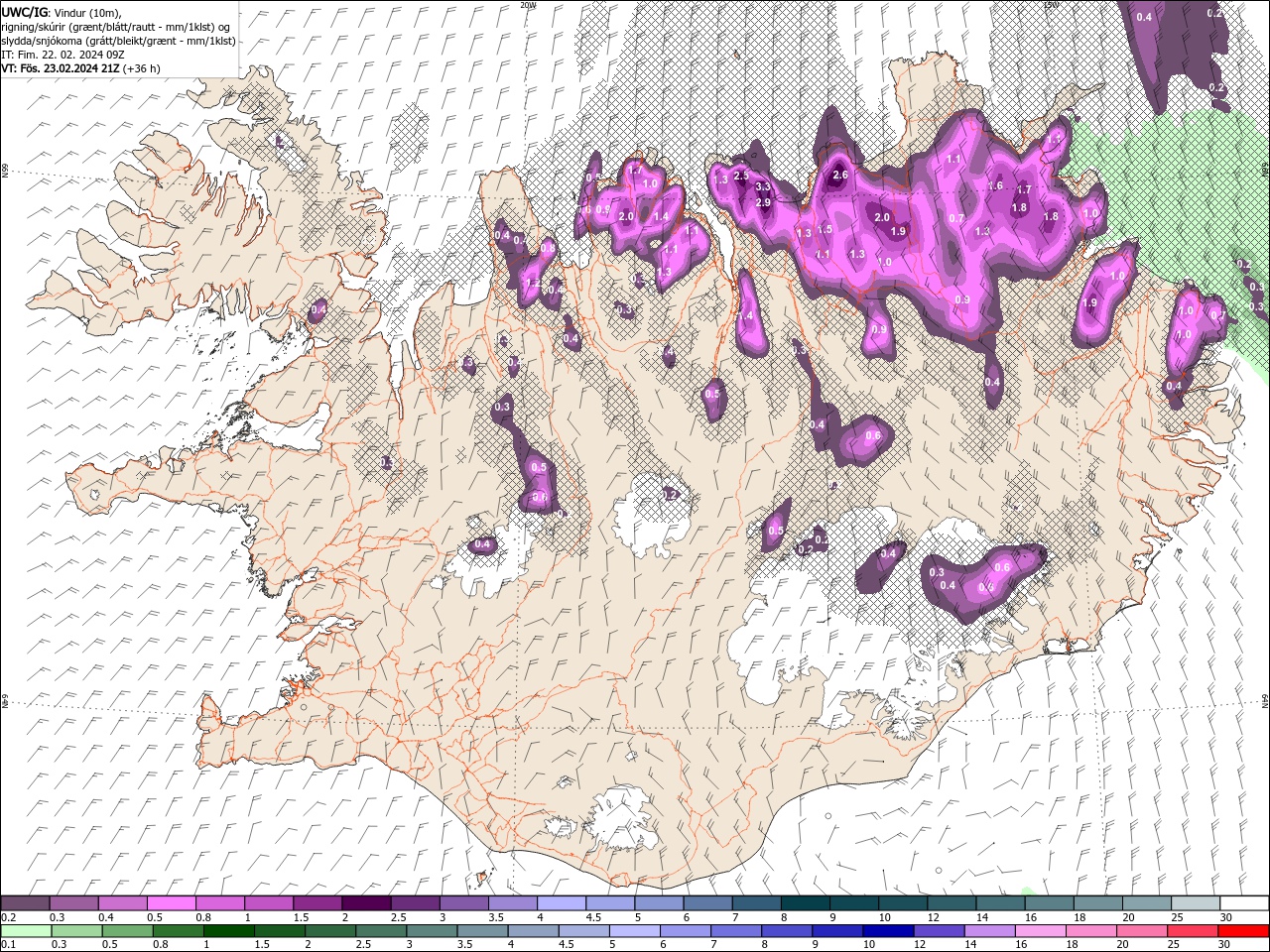Click the 3.3 snowfall value on the map
Image resolution: width=1270 pixels, height=952 pixels.
[x=763, y=186]
